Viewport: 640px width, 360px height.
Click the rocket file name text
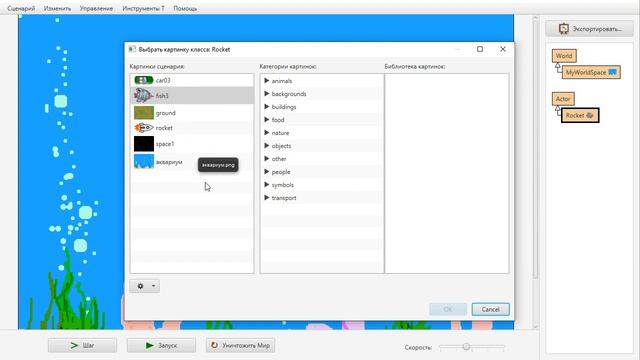click(164, 128)
